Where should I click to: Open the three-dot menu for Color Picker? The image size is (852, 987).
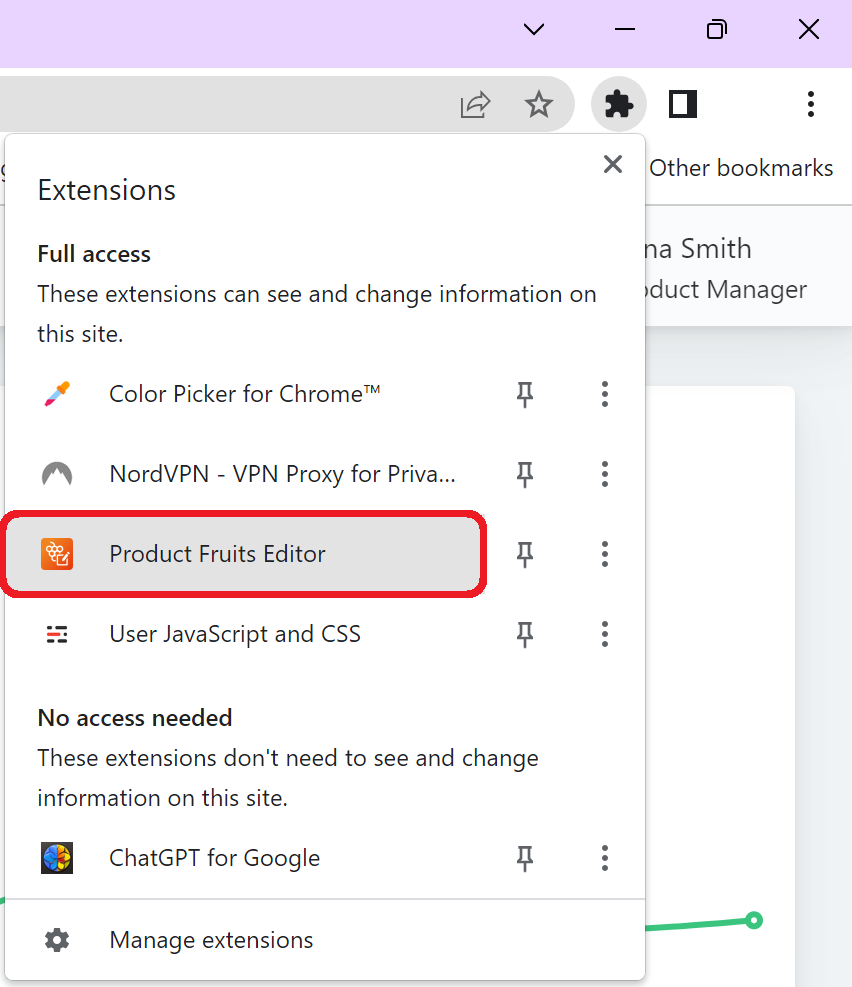604,394
